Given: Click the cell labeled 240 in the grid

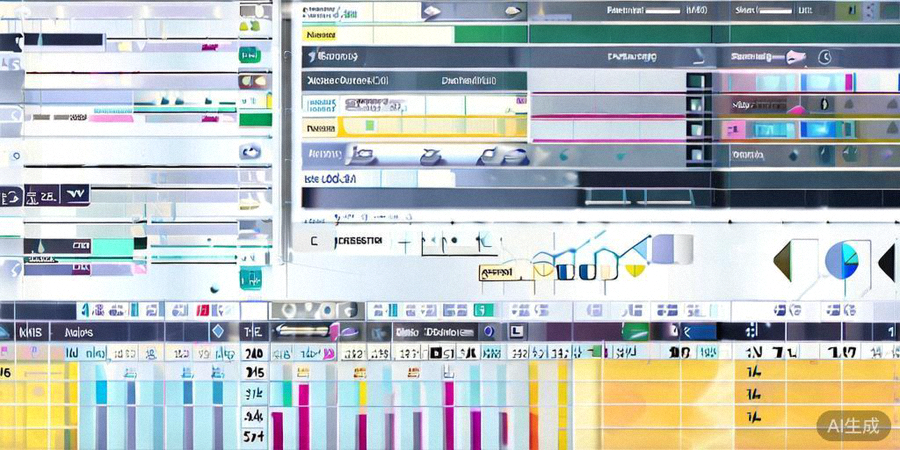Looking at the screenshot, I should [x=254, y=353].
